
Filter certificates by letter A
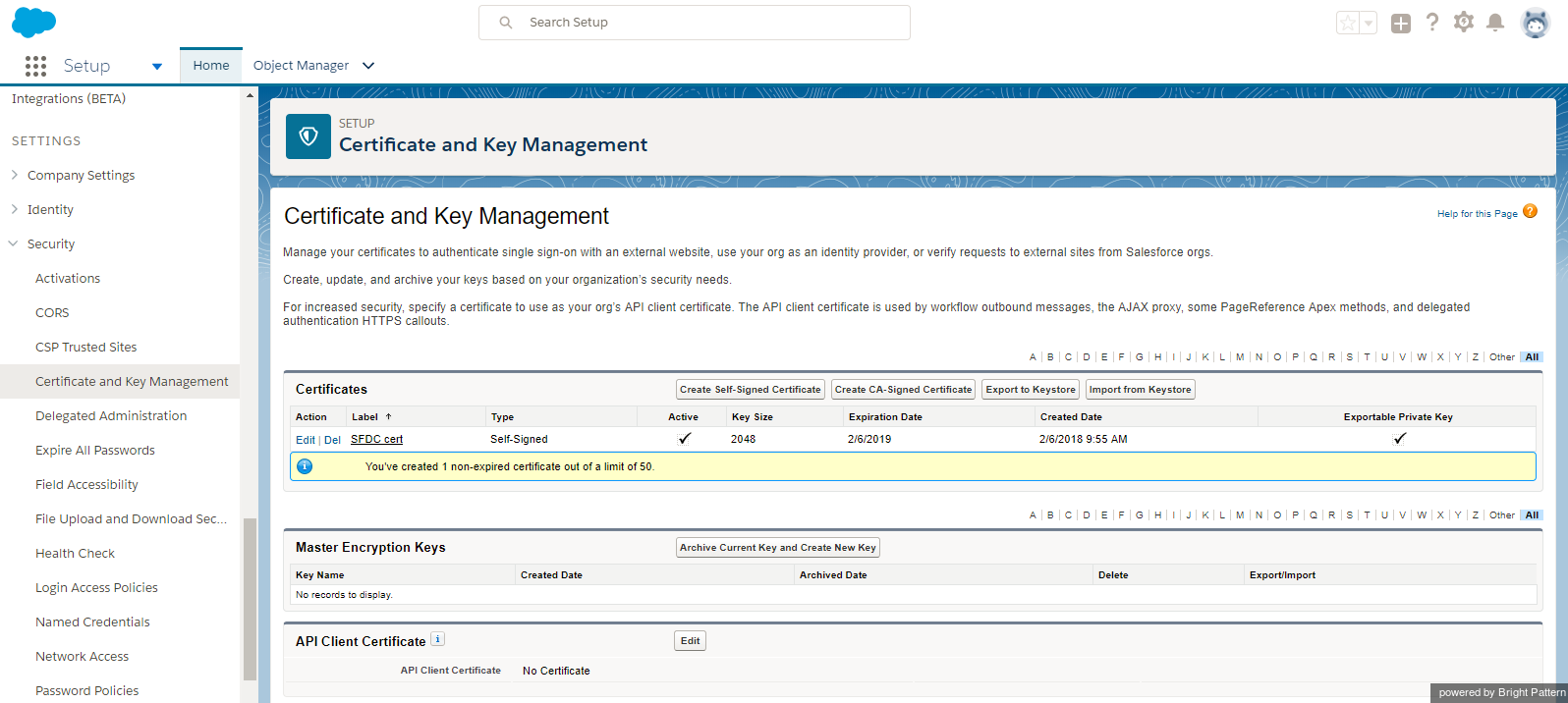pyautogui.click(x=1033, y=357)
